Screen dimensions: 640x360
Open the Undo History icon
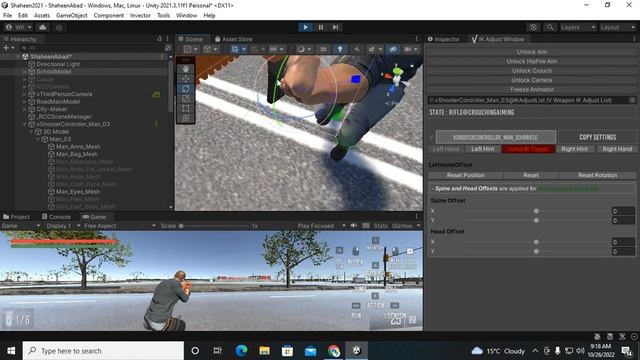tap(533, 27)
